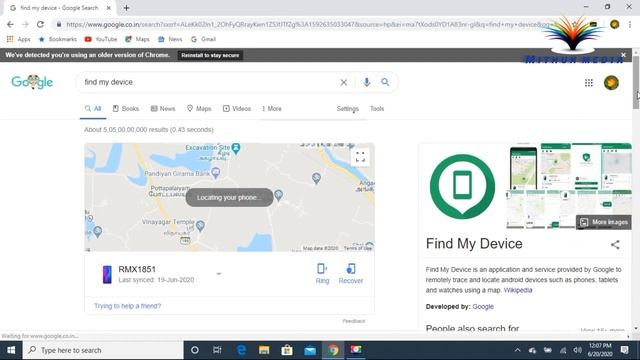The image size is (640, 360).
Task: Click Recover for the device
Action: (x=351, y=273)
